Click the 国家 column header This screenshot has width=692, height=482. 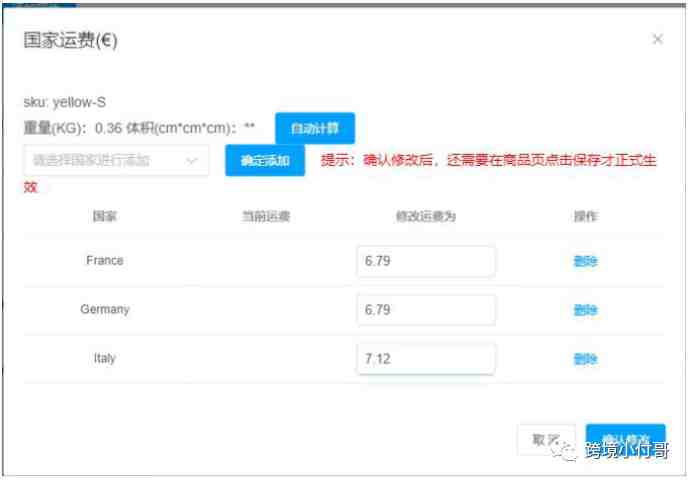click(x=105, y=216)
